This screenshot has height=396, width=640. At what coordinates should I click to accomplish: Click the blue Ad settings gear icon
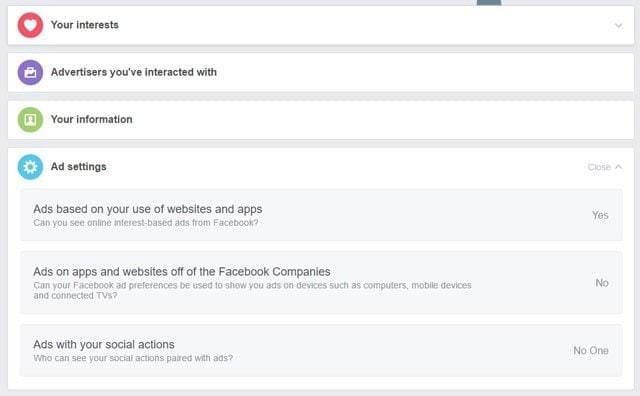pos(30,167)
